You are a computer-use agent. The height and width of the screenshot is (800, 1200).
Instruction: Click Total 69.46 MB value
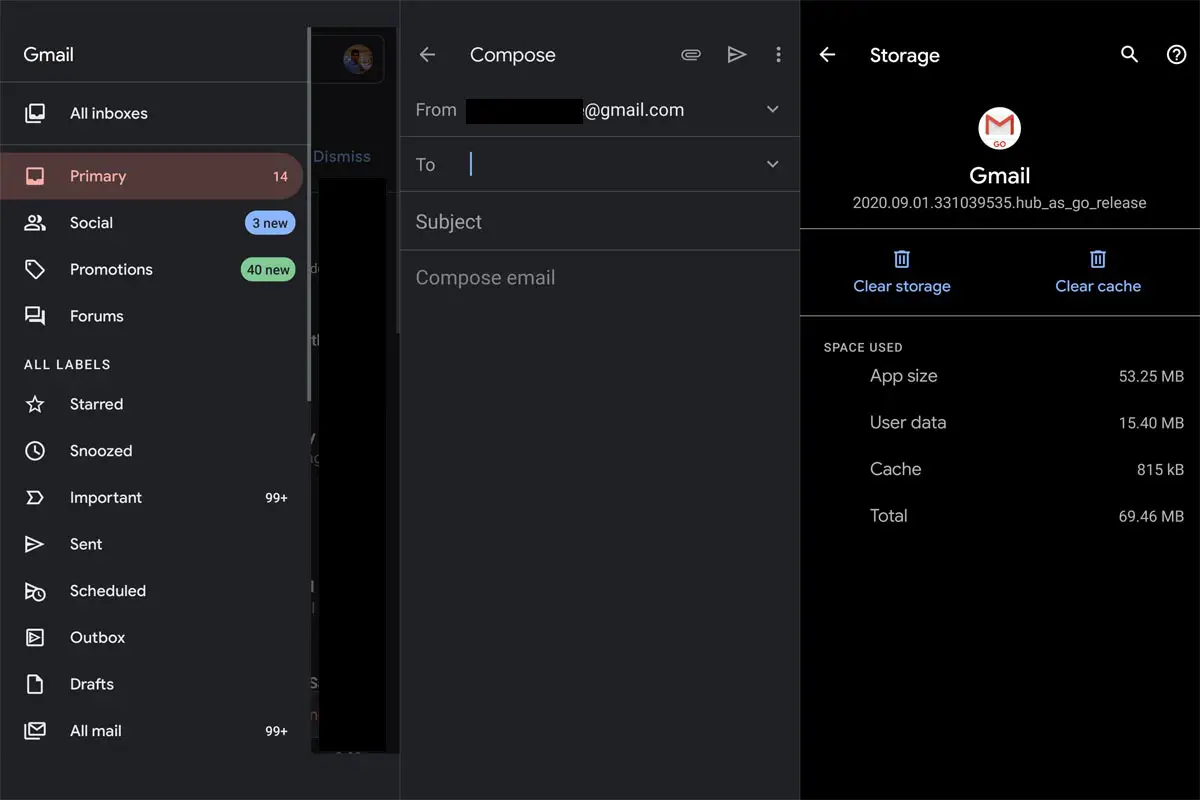[x=1151, y=516]
